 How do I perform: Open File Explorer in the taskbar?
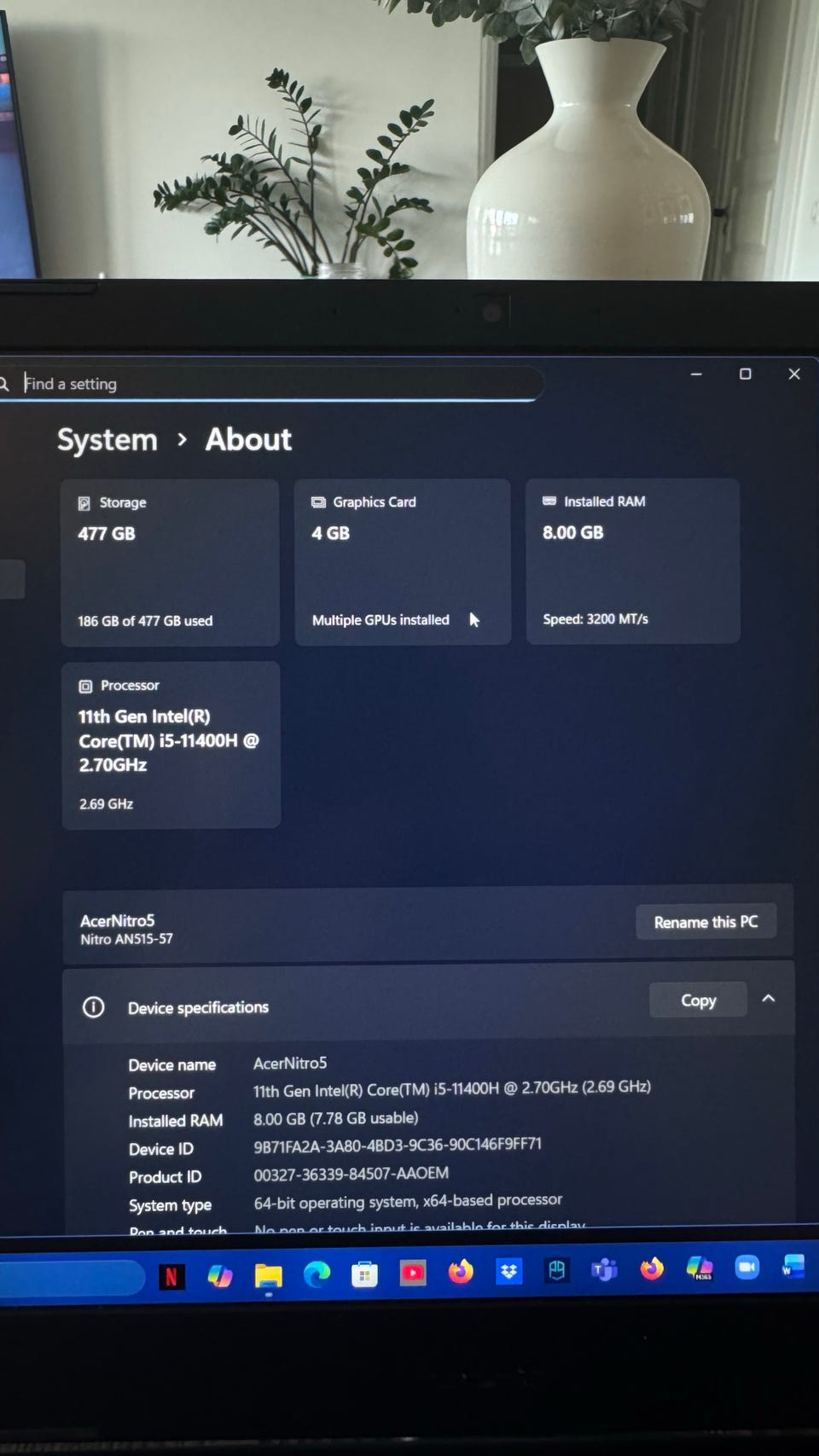[x=268, y=1276]
